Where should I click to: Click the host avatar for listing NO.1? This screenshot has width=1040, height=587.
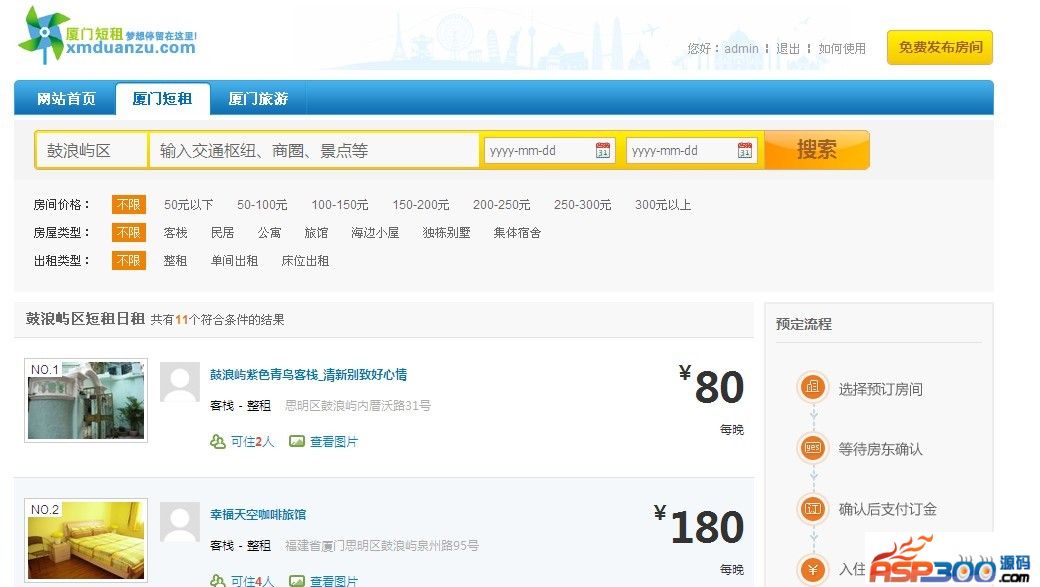click(x=180, y=382)
